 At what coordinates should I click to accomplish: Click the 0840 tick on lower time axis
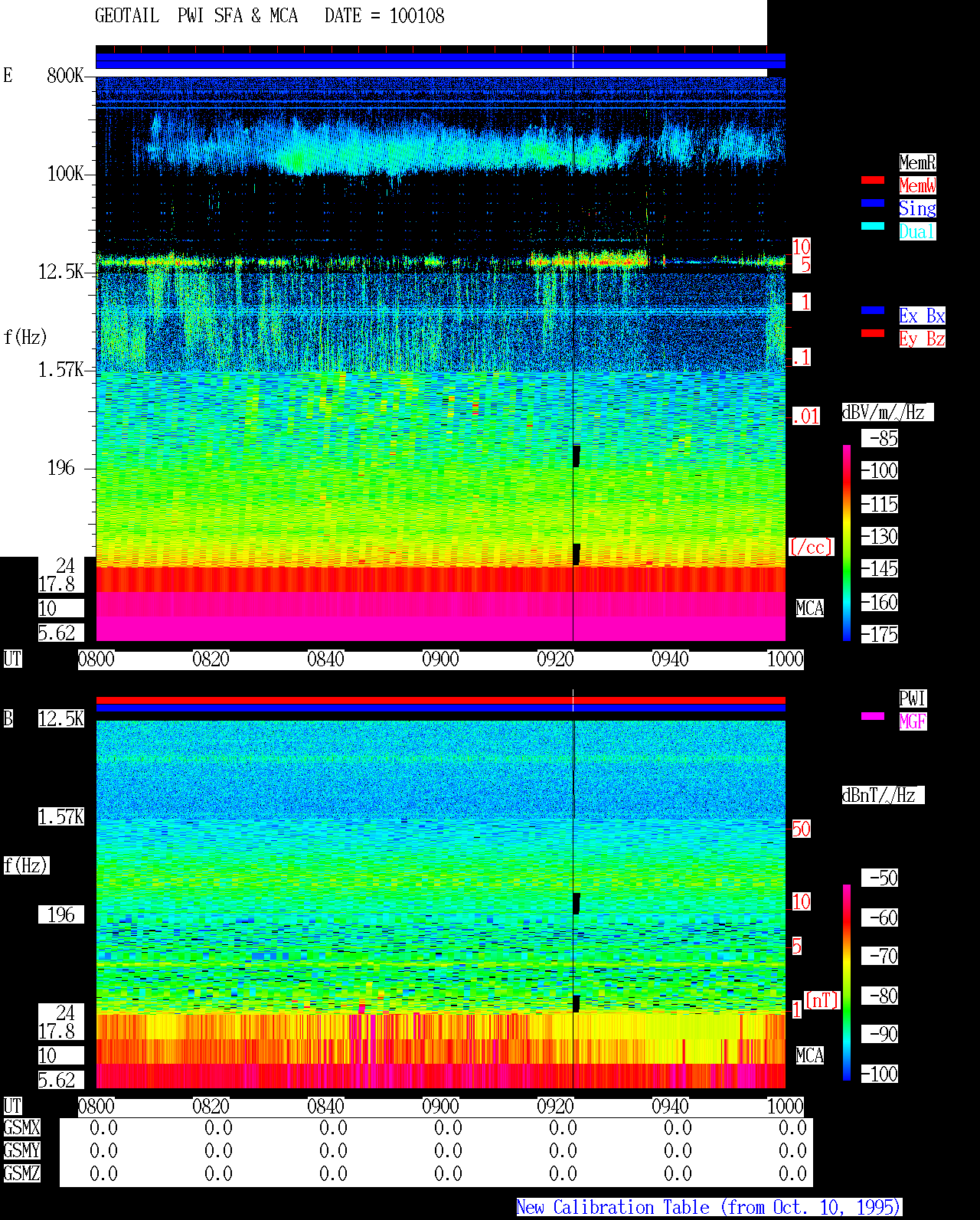coord(325,1106)
